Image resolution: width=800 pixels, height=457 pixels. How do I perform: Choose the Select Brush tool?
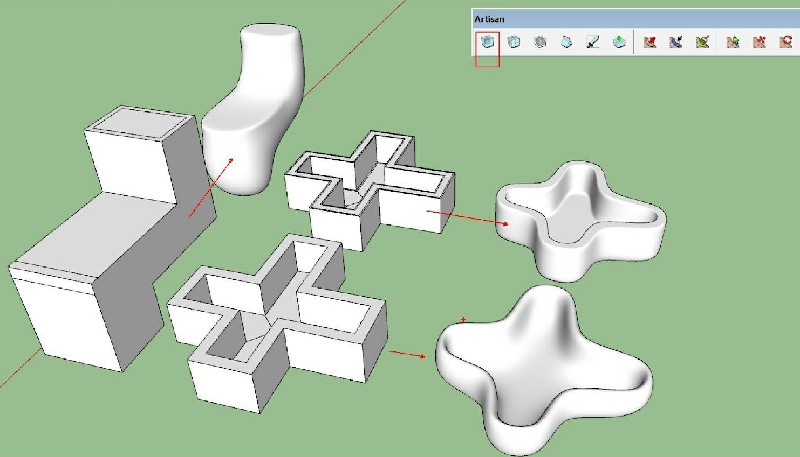[x=676, y=42]
